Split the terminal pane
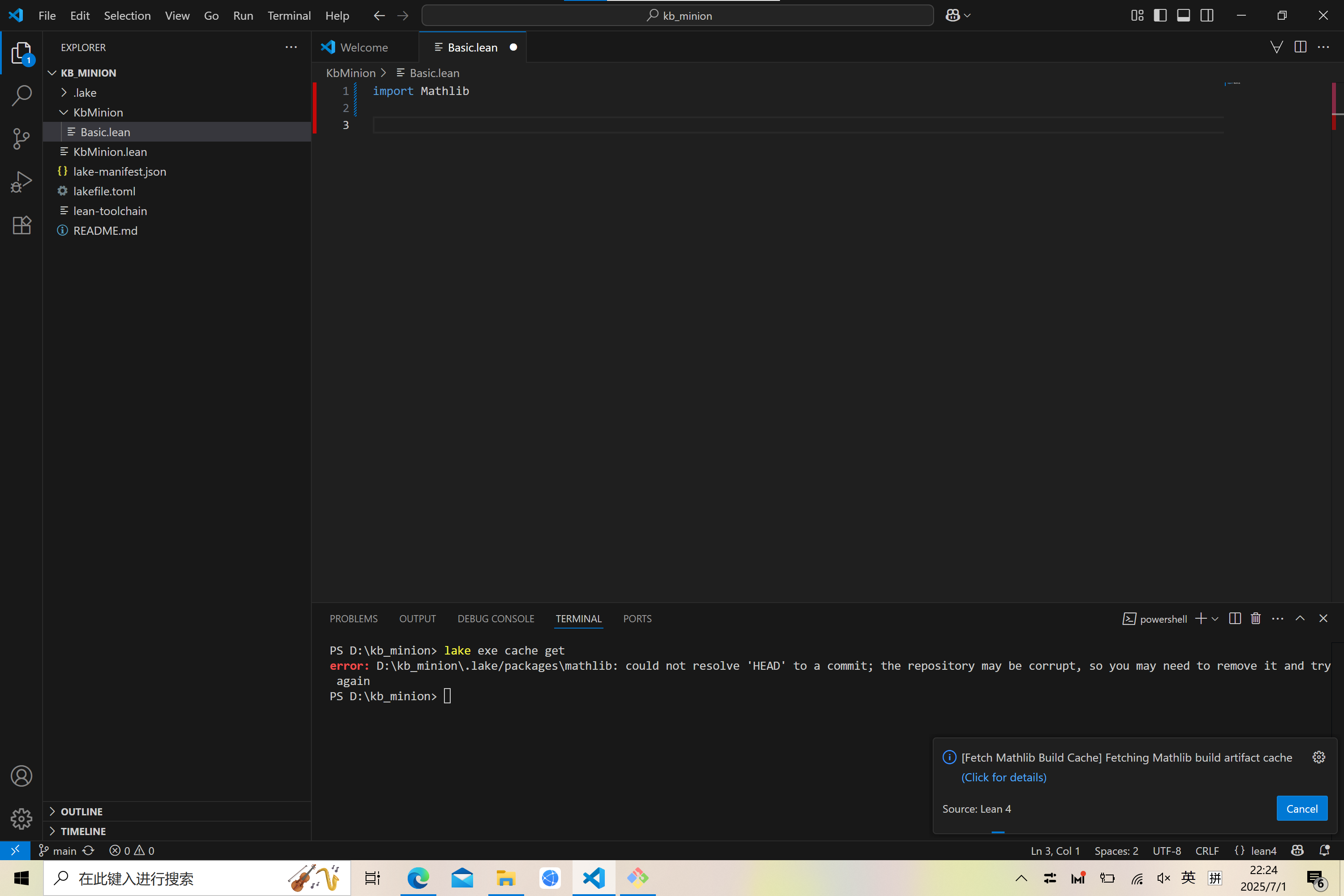1344x896 pixels. [1234, 619]
